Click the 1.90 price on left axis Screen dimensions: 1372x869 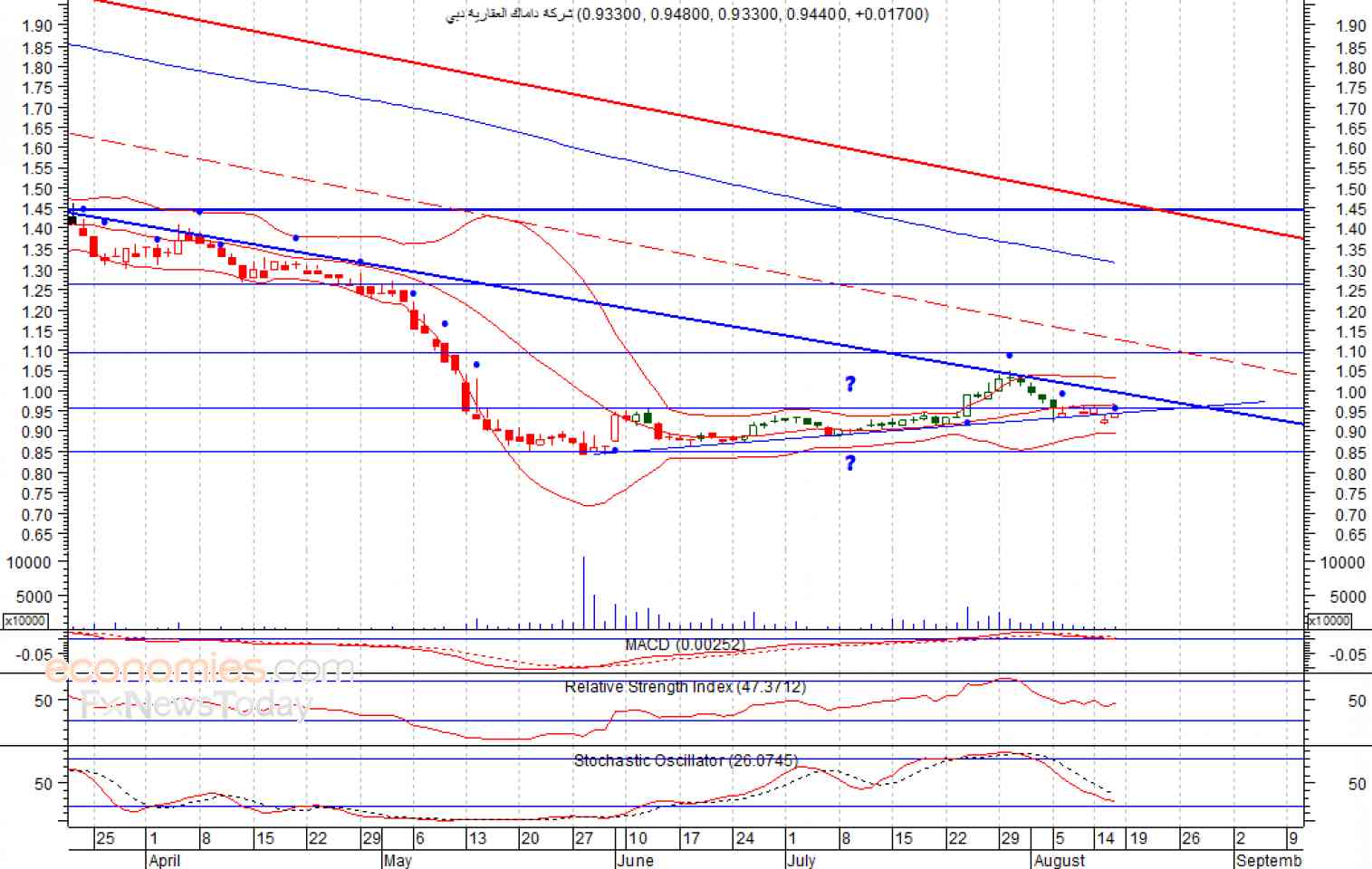[37, 26]
